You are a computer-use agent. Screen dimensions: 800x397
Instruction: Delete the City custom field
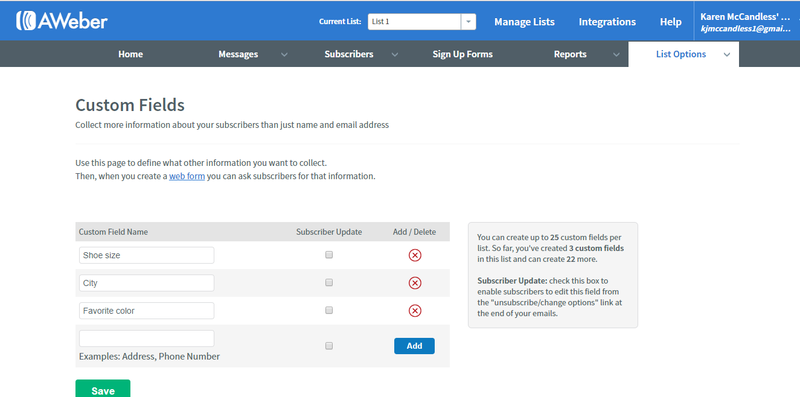point(415,283)
